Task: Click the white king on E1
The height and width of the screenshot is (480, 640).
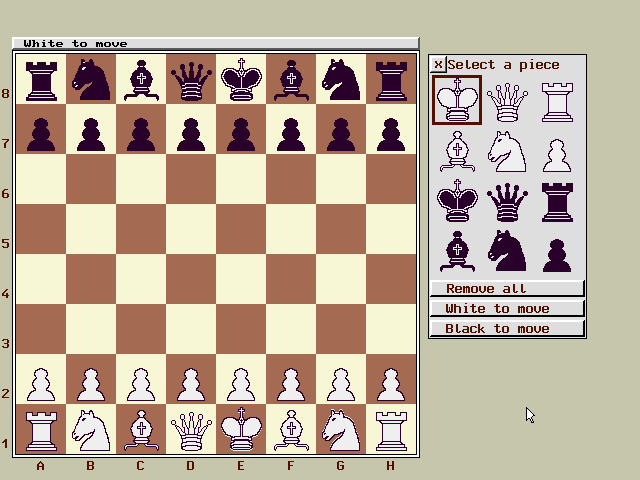Action: 241,429
